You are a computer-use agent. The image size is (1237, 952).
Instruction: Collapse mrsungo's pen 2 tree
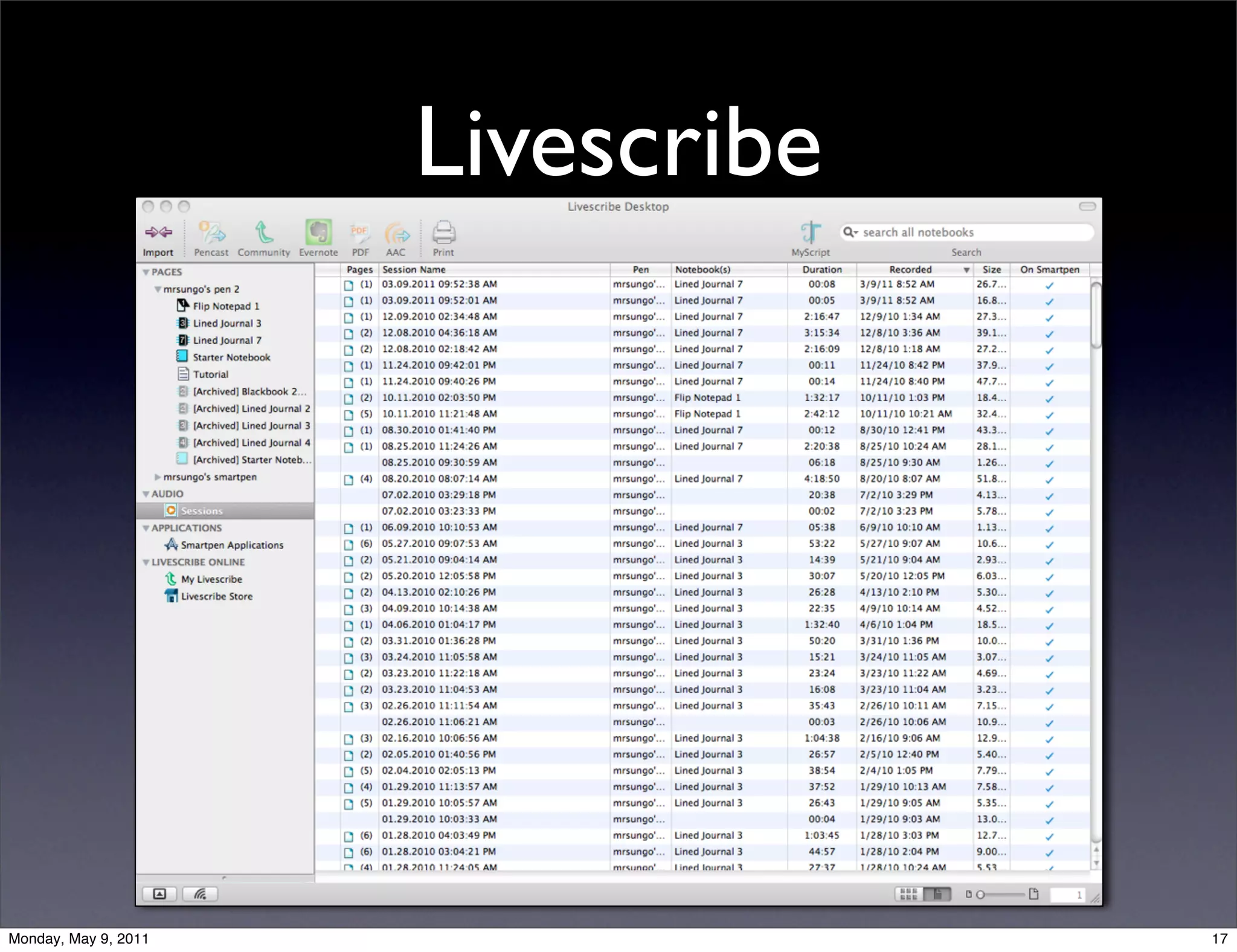tap(158, 289)
